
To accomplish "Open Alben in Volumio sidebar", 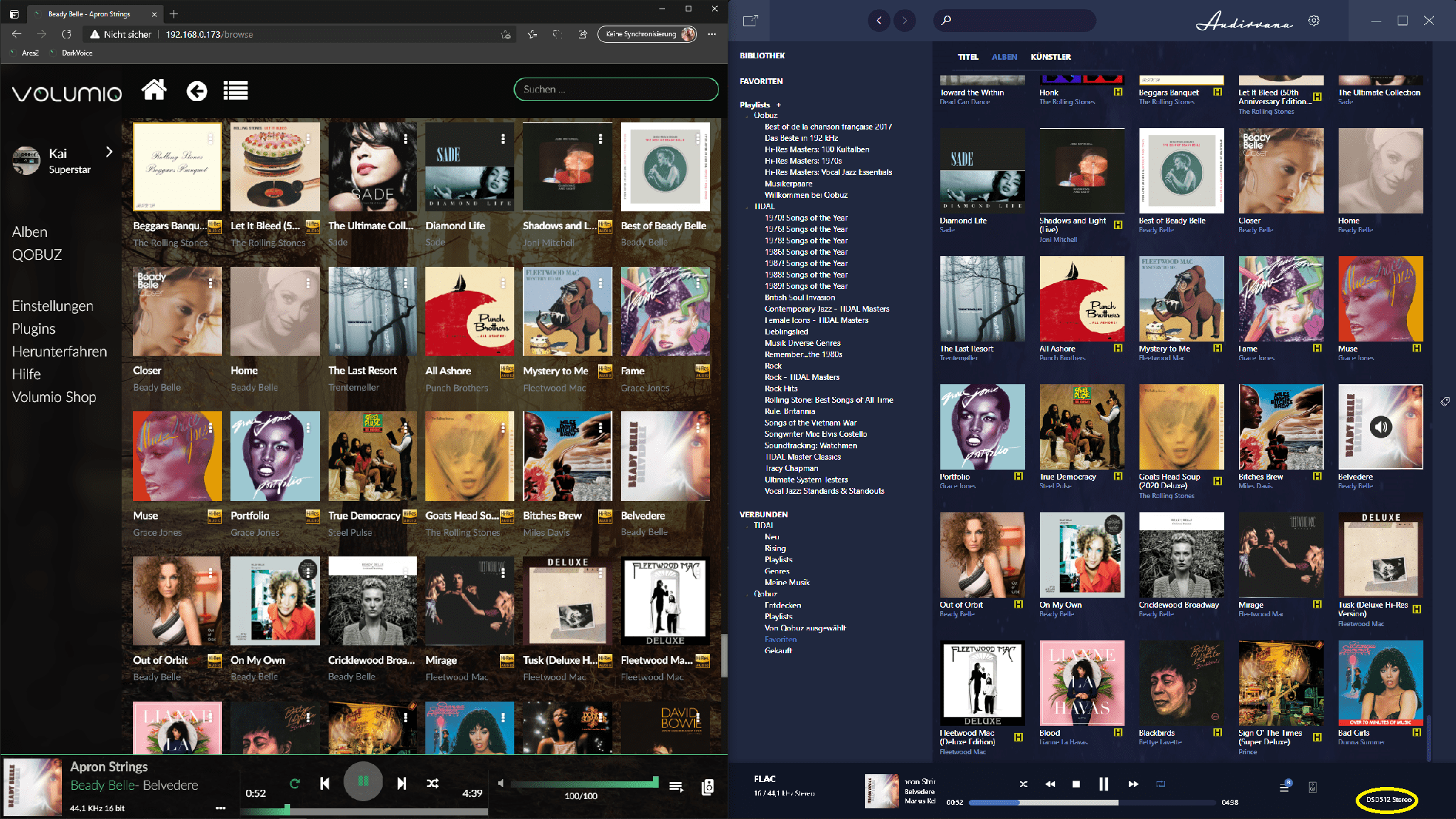I will pyautogui.click(x=30, y=232).
